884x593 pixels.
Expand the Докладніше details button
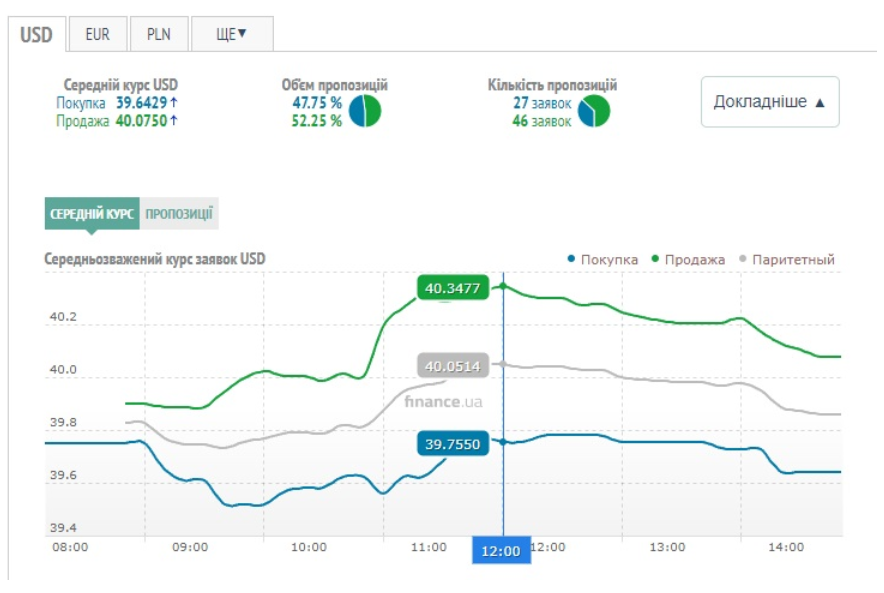click(769, 102)
